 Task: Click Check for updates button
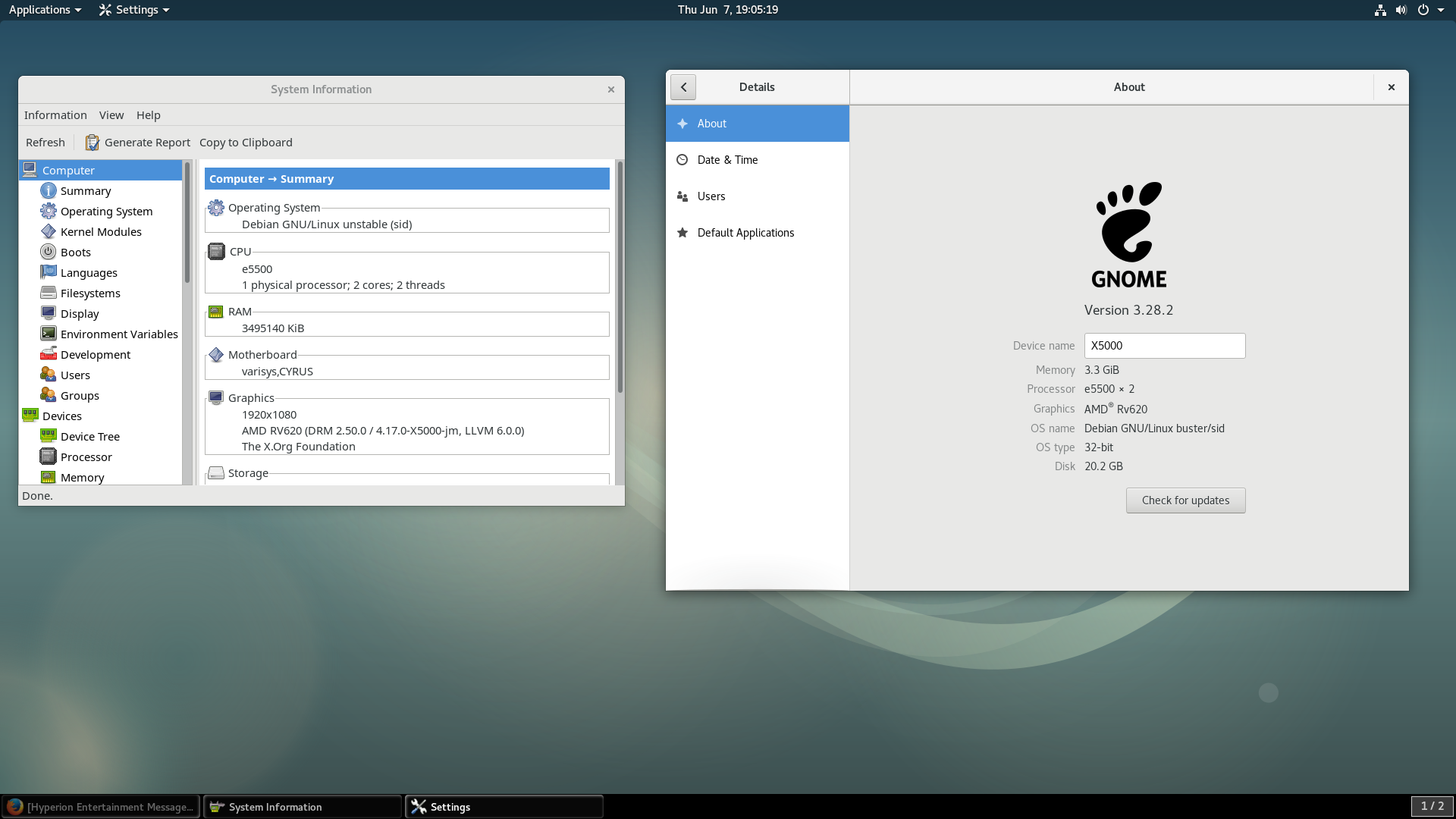click(1185, 500)
